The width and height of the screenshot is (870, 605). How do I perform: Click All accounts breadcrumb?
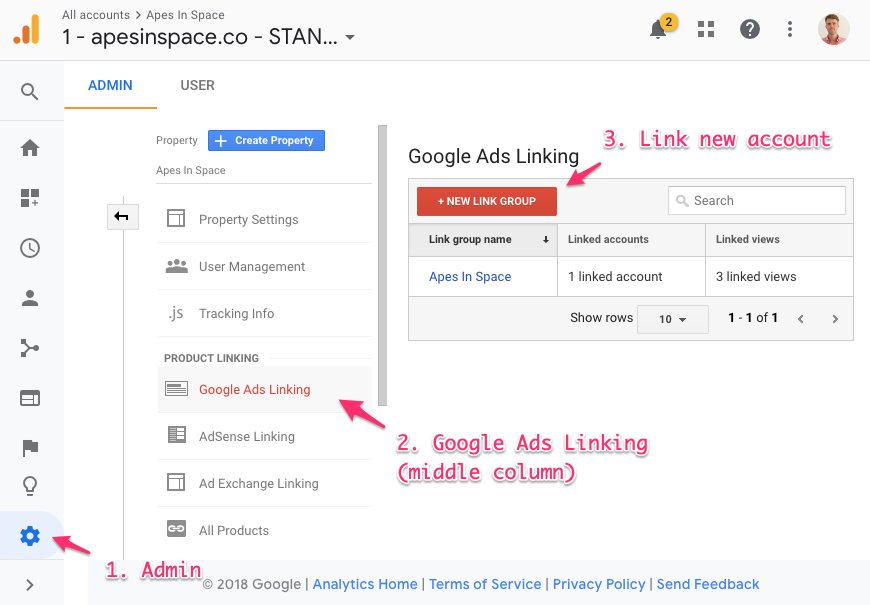96,15
